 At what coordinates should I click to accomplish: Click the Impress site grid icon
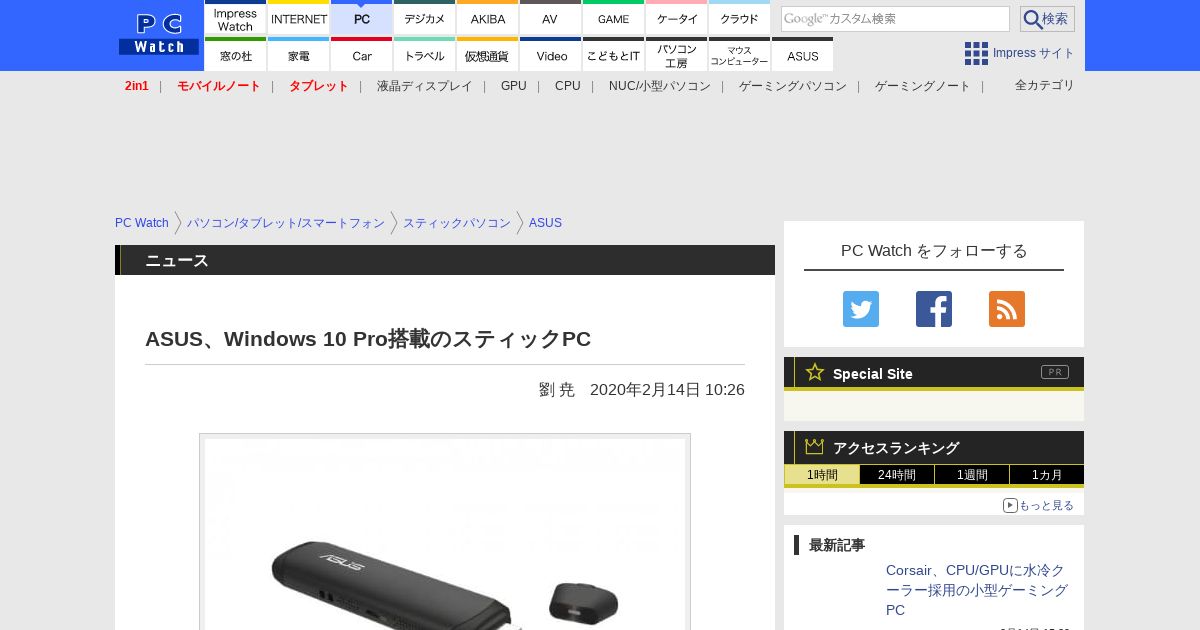(x=976, y=53)
